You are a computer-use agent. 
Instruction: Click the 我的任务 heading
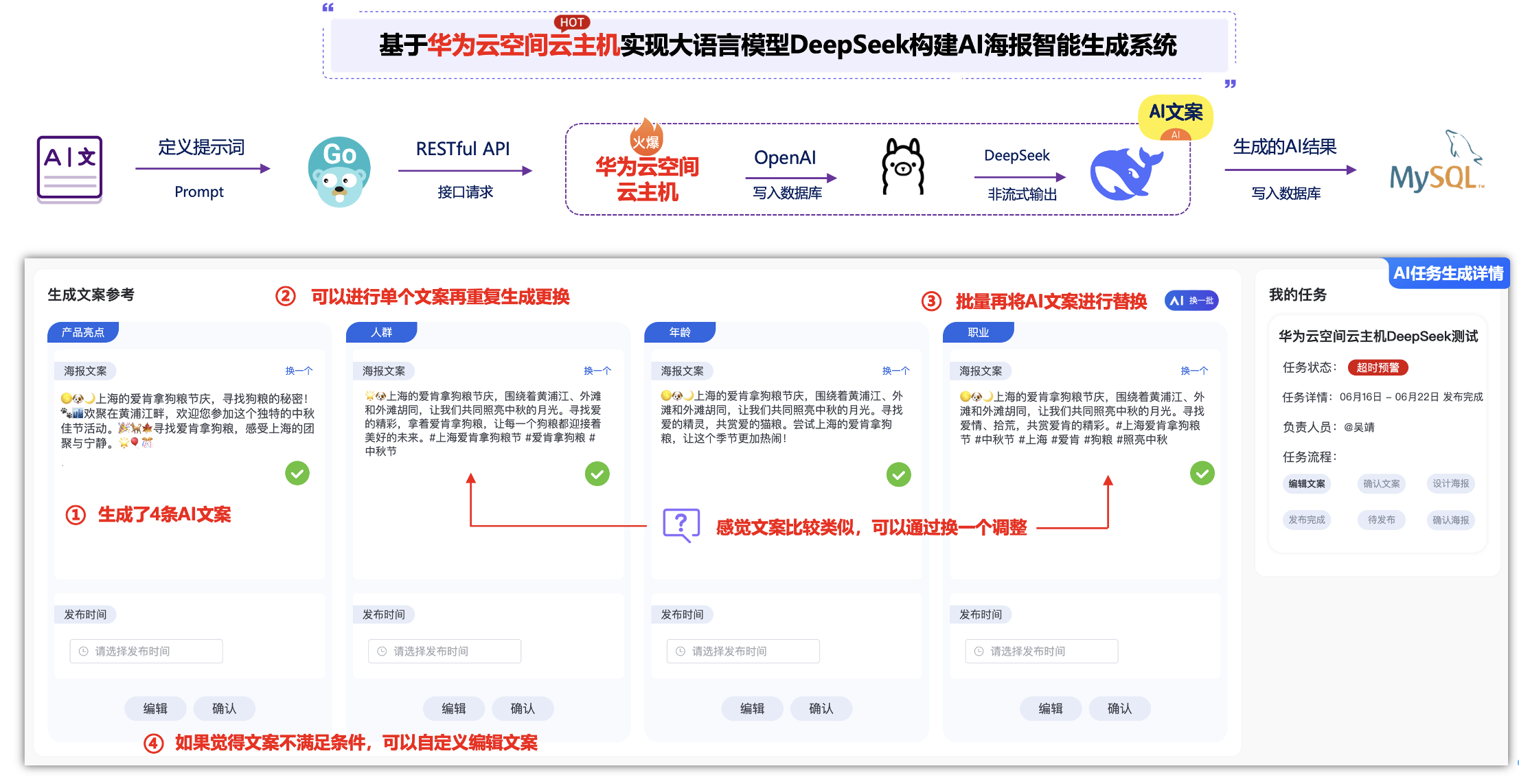[x=1298, y=295]
